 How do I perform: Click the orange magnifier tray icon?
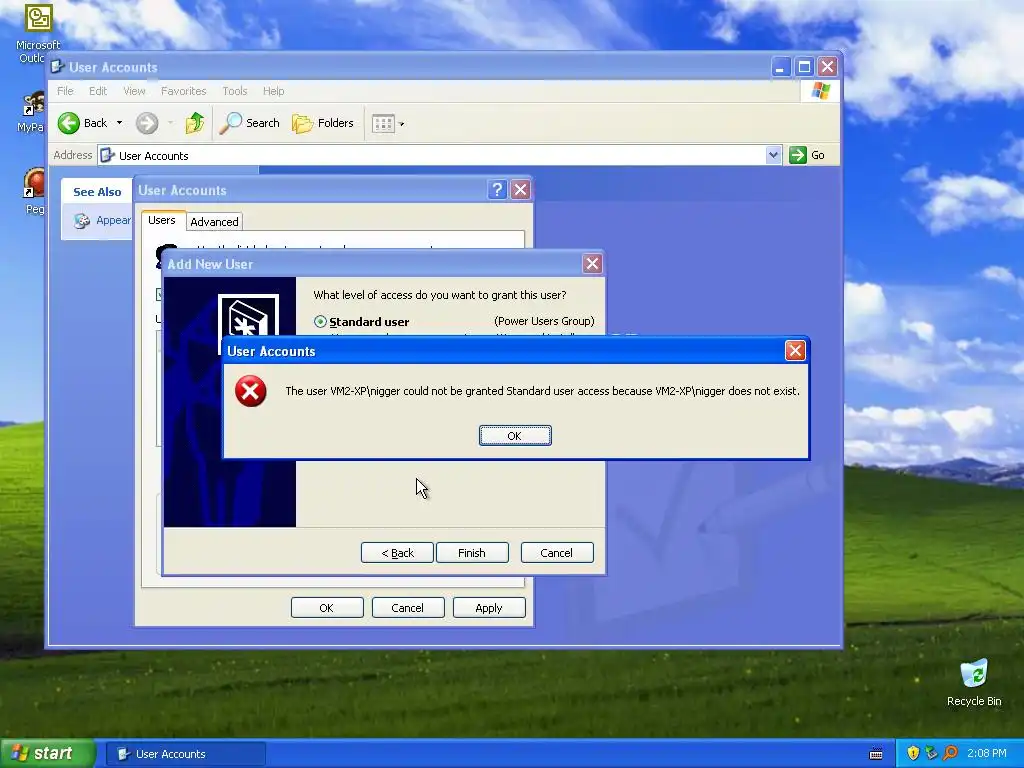950,753
